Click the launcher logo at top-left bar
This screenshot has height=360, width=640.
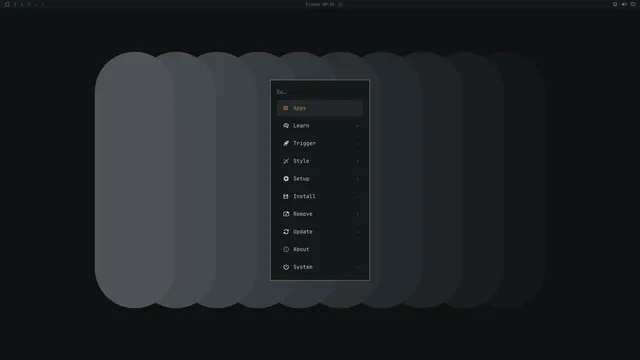pos(7,4)
